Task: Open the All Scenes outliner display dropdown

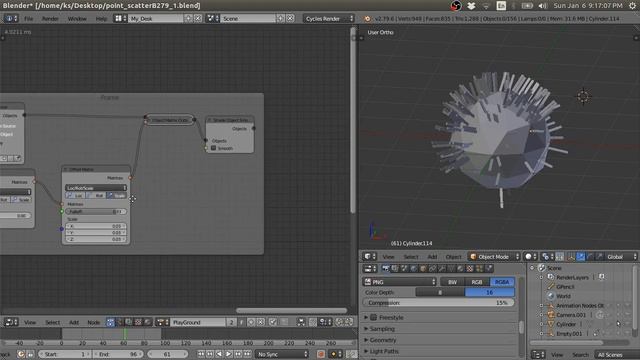Action: 615,355
